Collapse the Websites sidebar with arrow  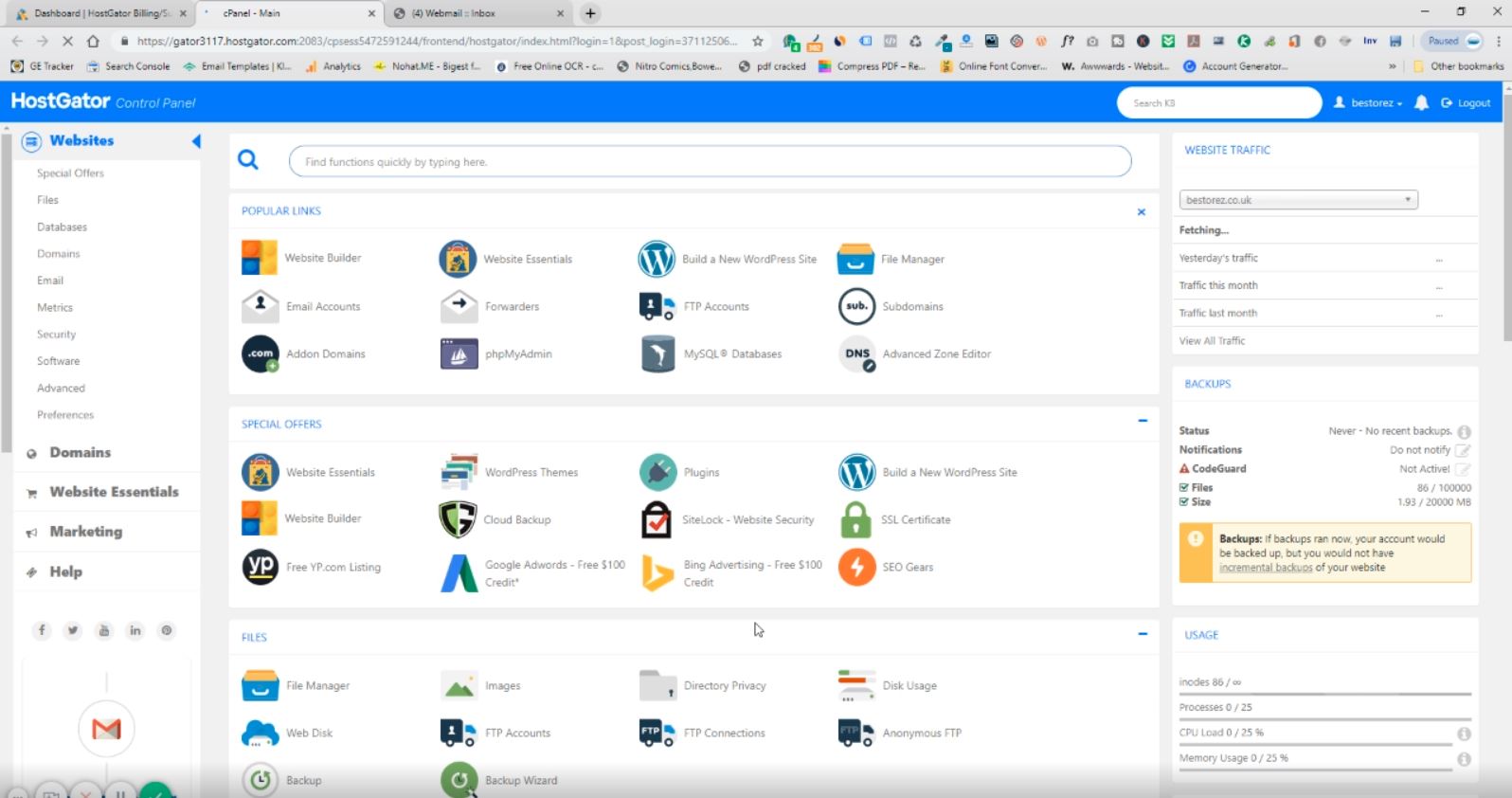coord(196,141)
